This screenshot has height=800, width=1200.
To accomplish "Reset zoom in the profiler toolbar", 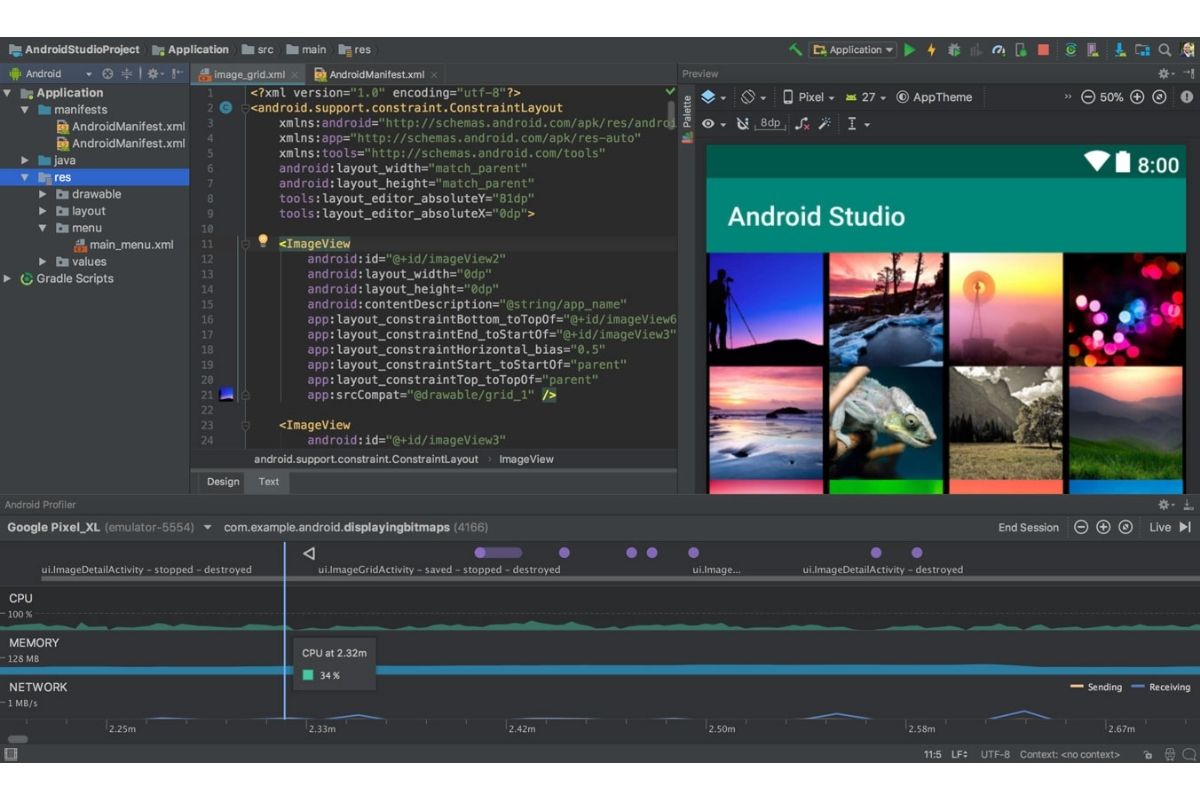I will 1126,527.
